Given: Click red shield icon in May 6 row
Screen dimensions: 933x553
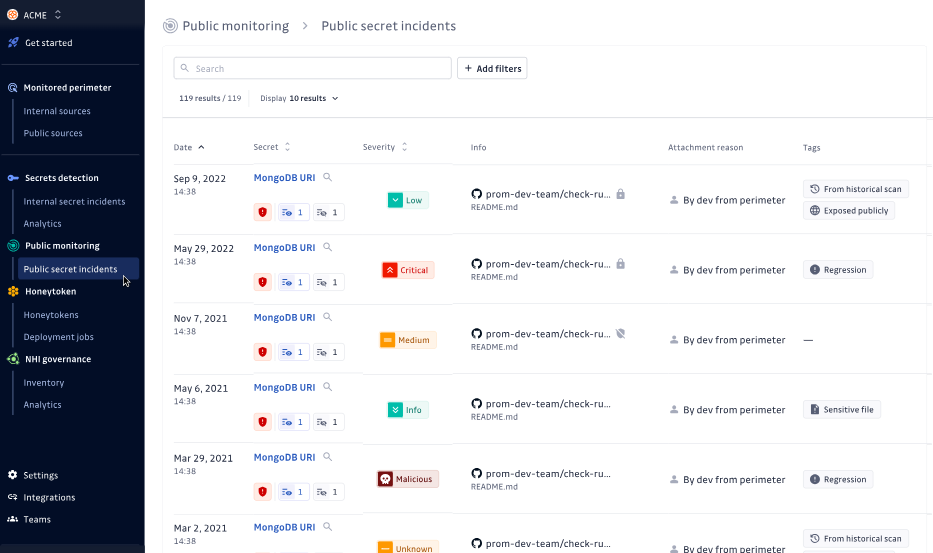Looking at the screenshot, I should coord(262,422).
